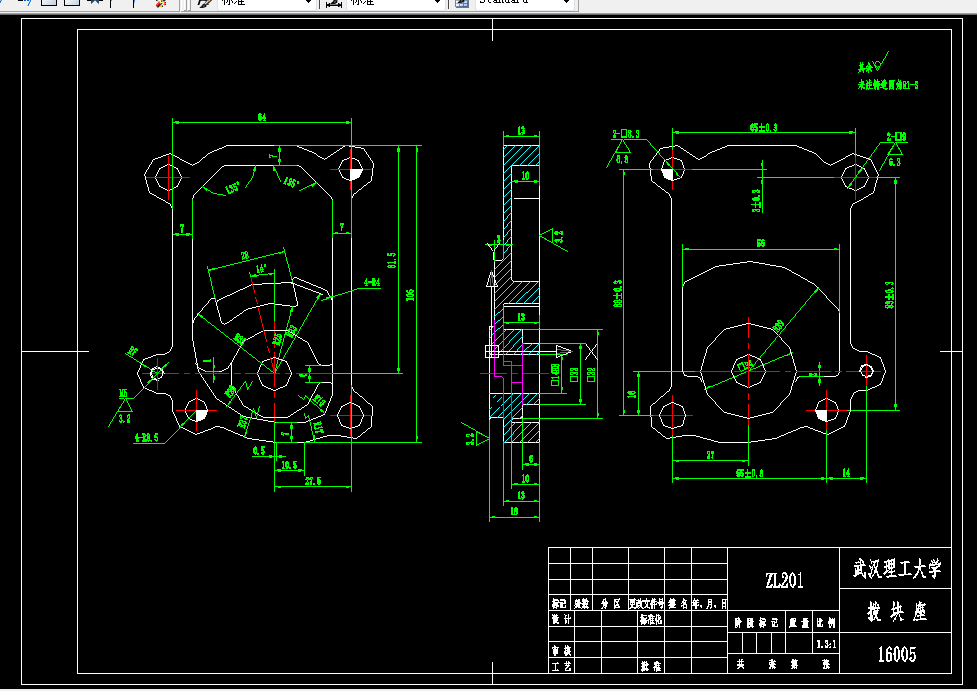Click the 年、月、日 column header
The height and width of the screenshot is (691, 977).
pos(709,603)
